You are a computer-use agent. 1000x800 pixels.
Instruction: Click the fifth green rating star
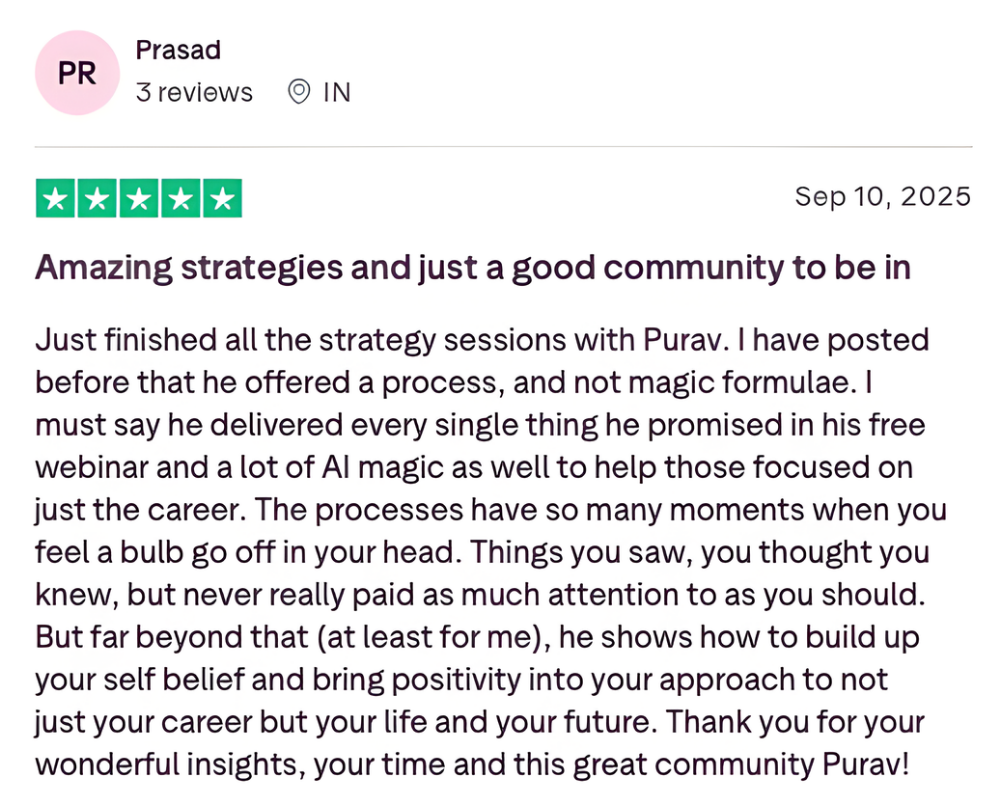tap(220, 198)
